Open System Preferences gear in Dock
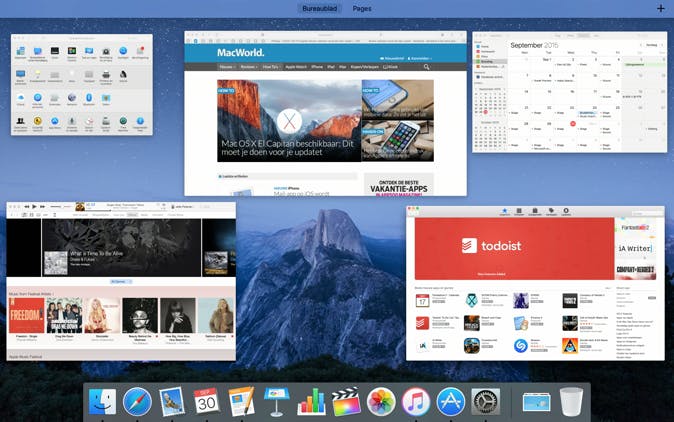The height and width of the screenshot is (422, 674). click(x=486, y=402)
